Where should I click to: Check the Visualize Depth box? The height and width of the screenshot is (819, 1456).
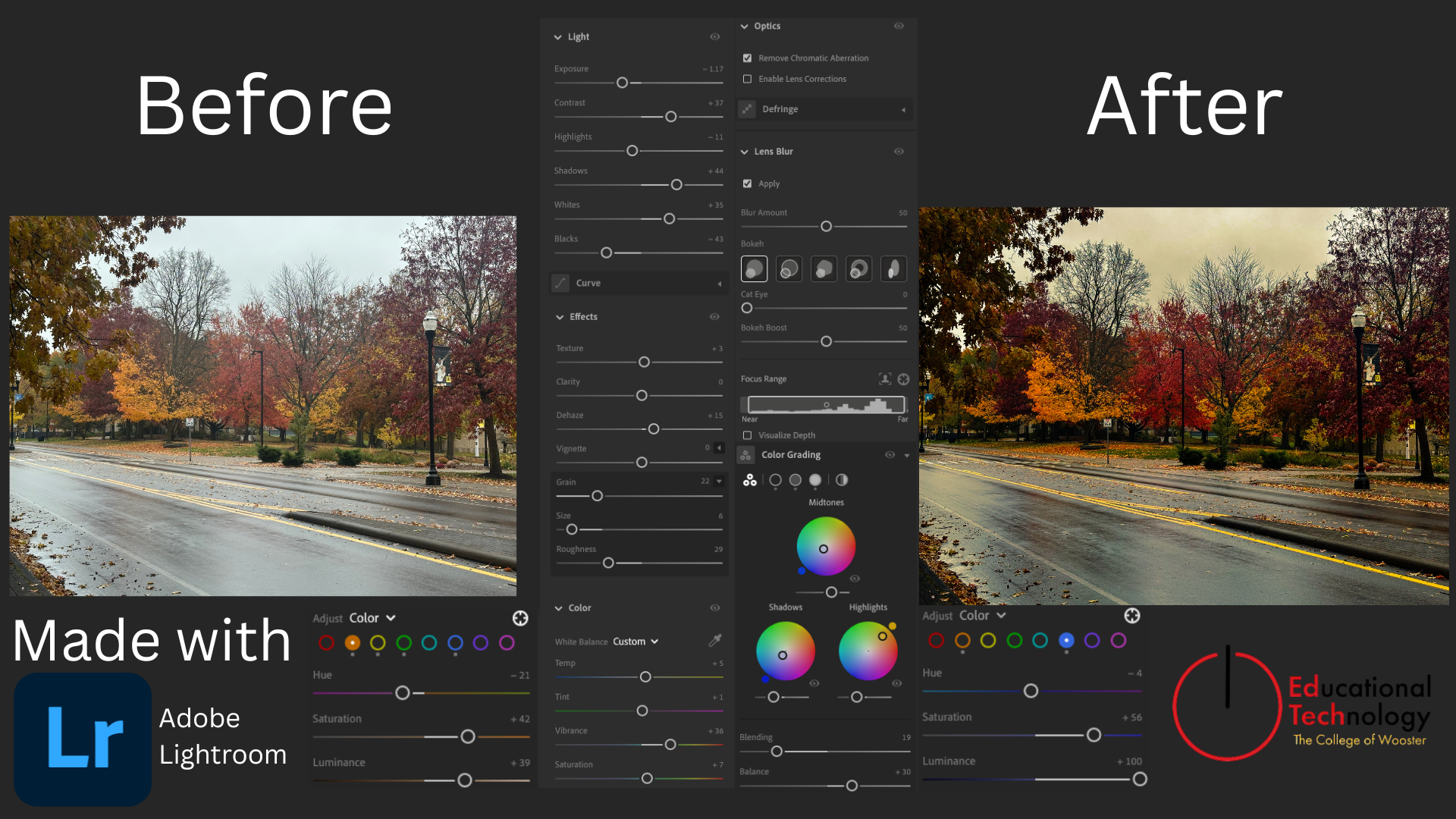click(748, 435)
